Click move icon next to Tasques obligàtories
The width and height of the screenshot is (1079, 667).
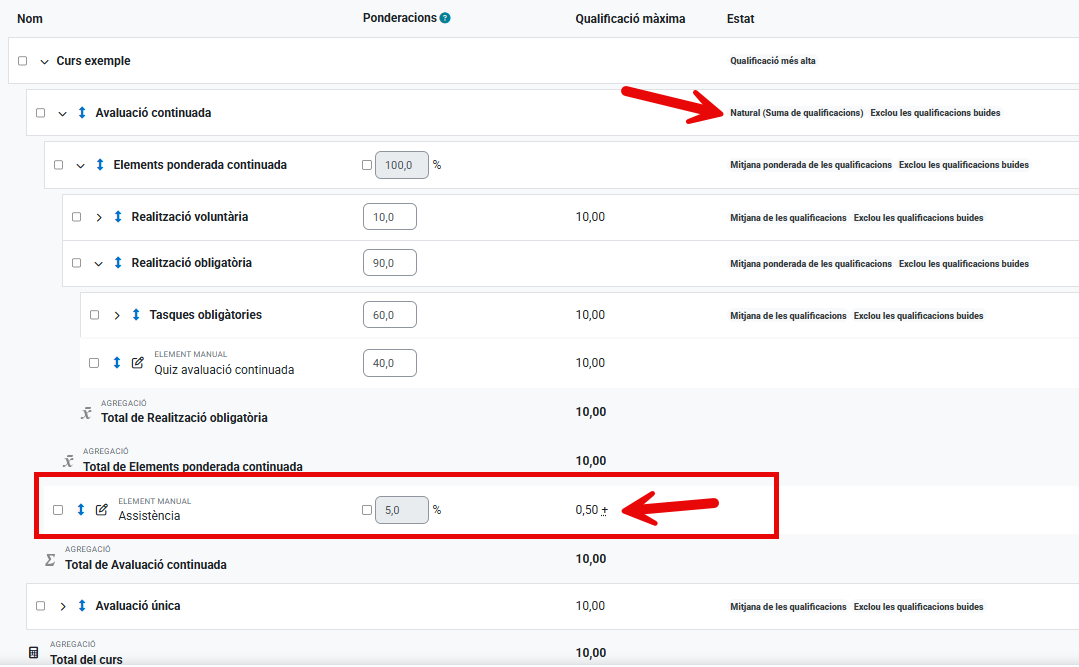pos(136,315)
